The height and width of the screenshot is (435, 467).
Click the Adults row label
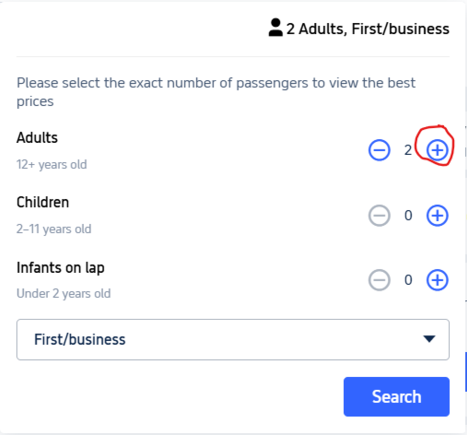37,137
